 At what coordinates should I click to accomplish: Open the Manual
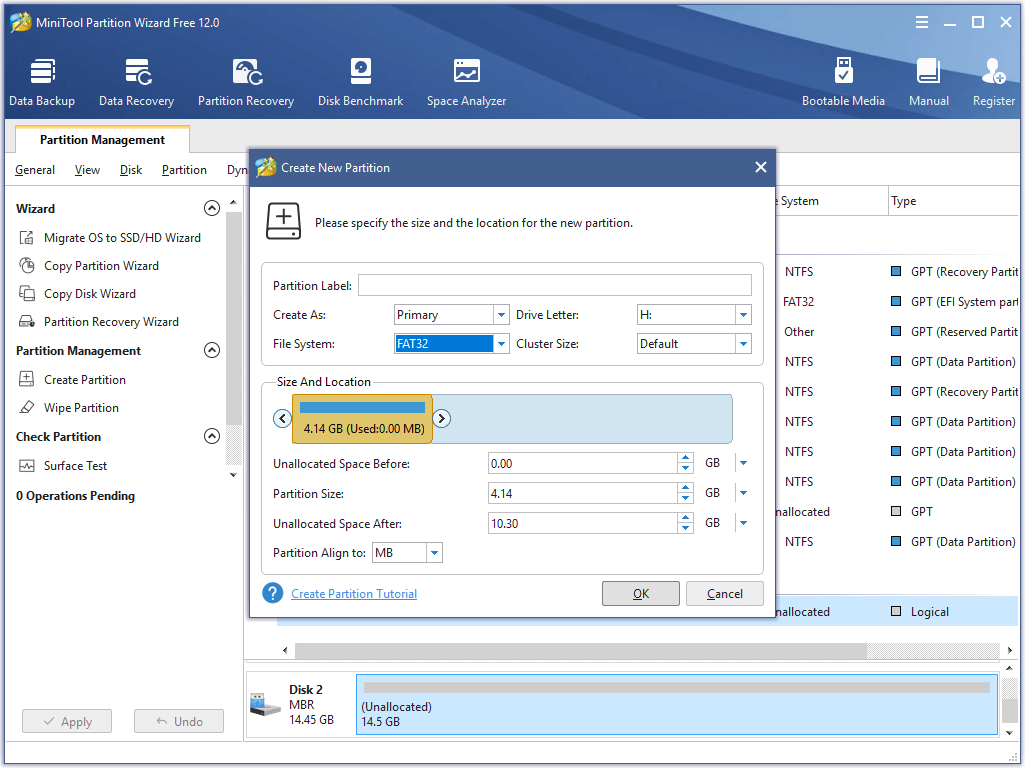click(x=928, y=82)
